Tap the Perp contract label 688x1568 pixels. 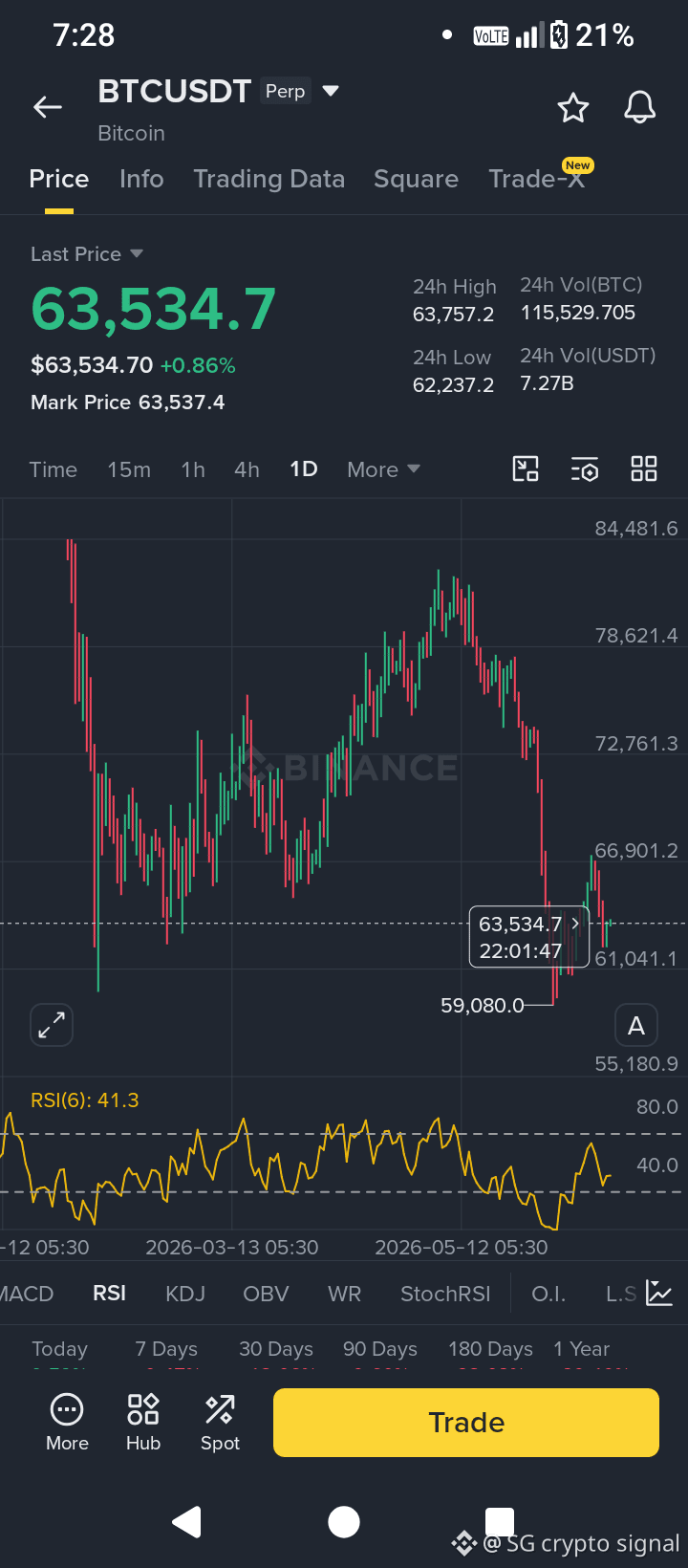285,91
